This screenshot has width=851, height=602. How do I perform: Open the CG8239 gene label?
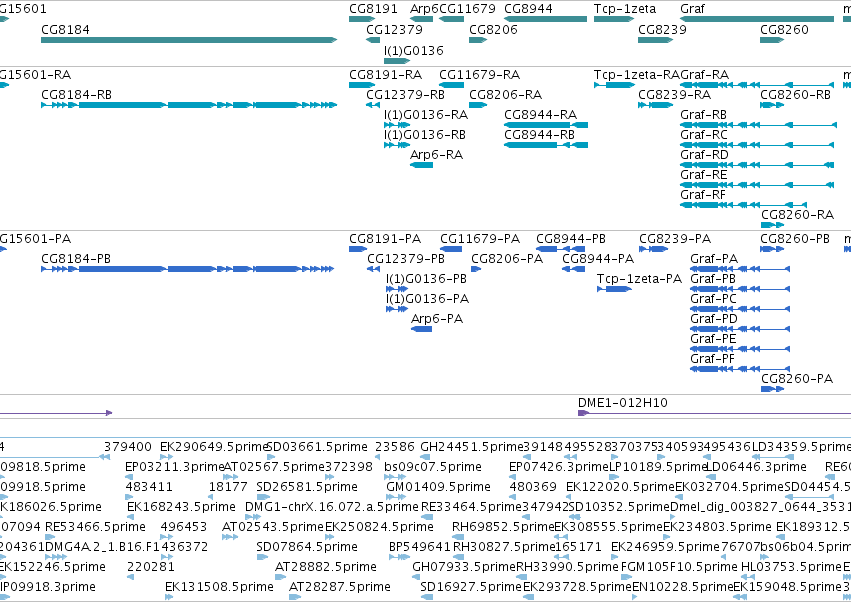pos(663,29)
